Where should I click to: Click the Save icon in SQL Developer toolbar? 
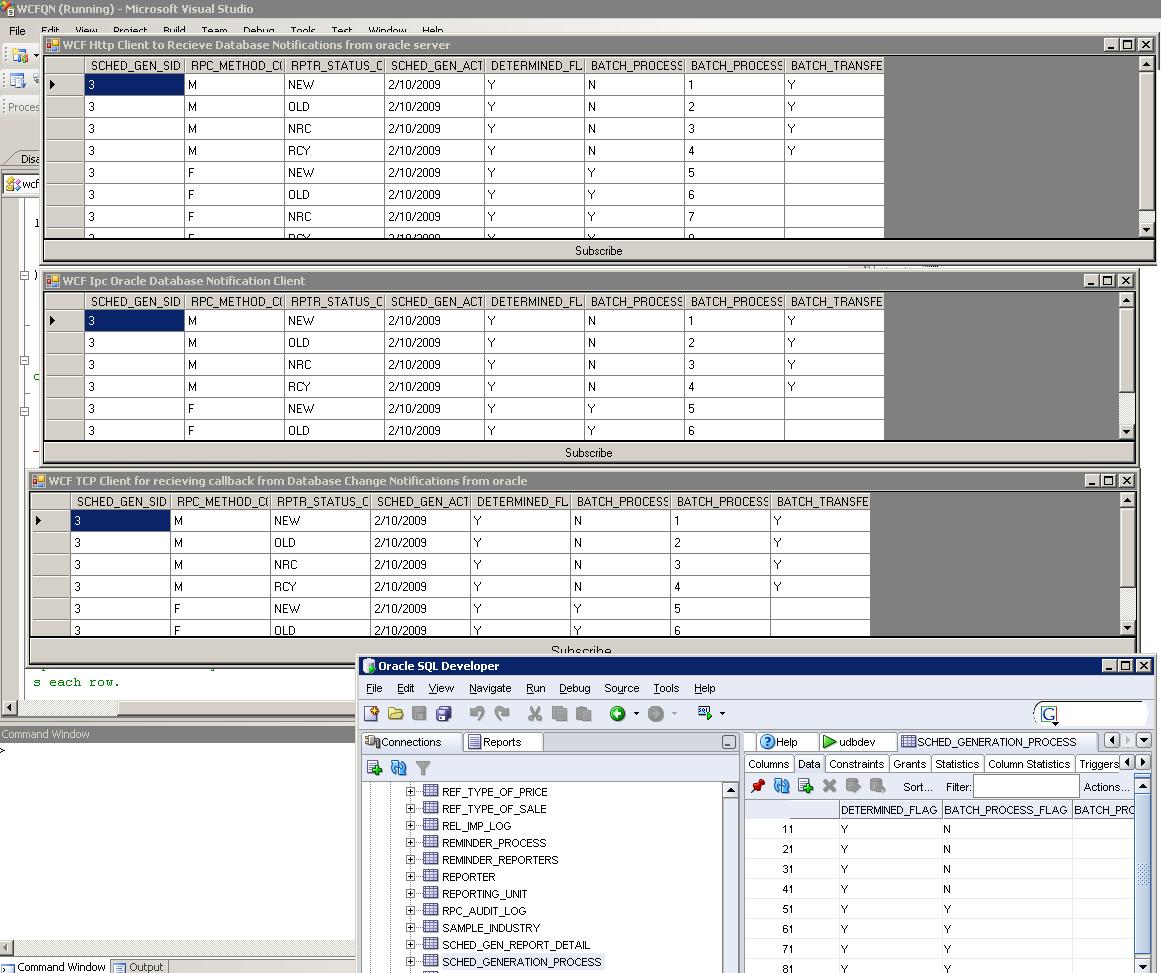[x=419, y=713]
